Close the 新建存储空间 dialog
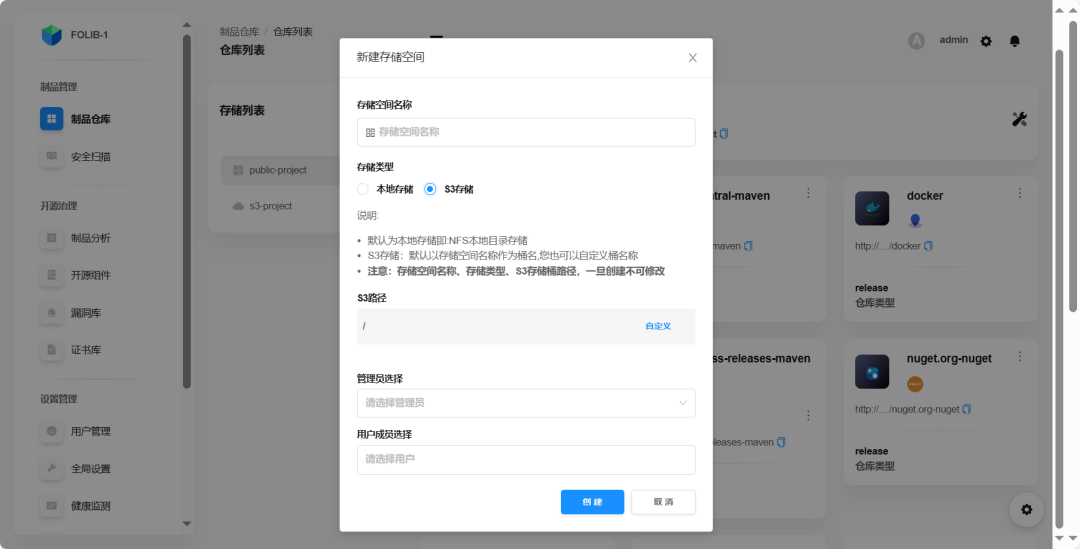Image resolution: width=1080 pixels, height=549 pixels. (693, 58)
